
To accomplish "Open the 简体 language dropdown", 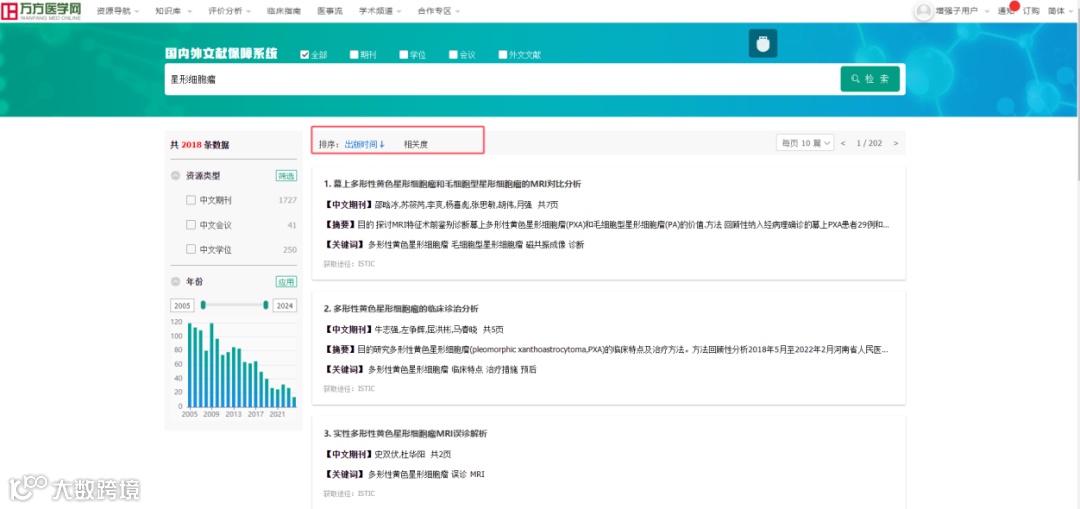I will pyautogui.click(x=1060, y=11).
